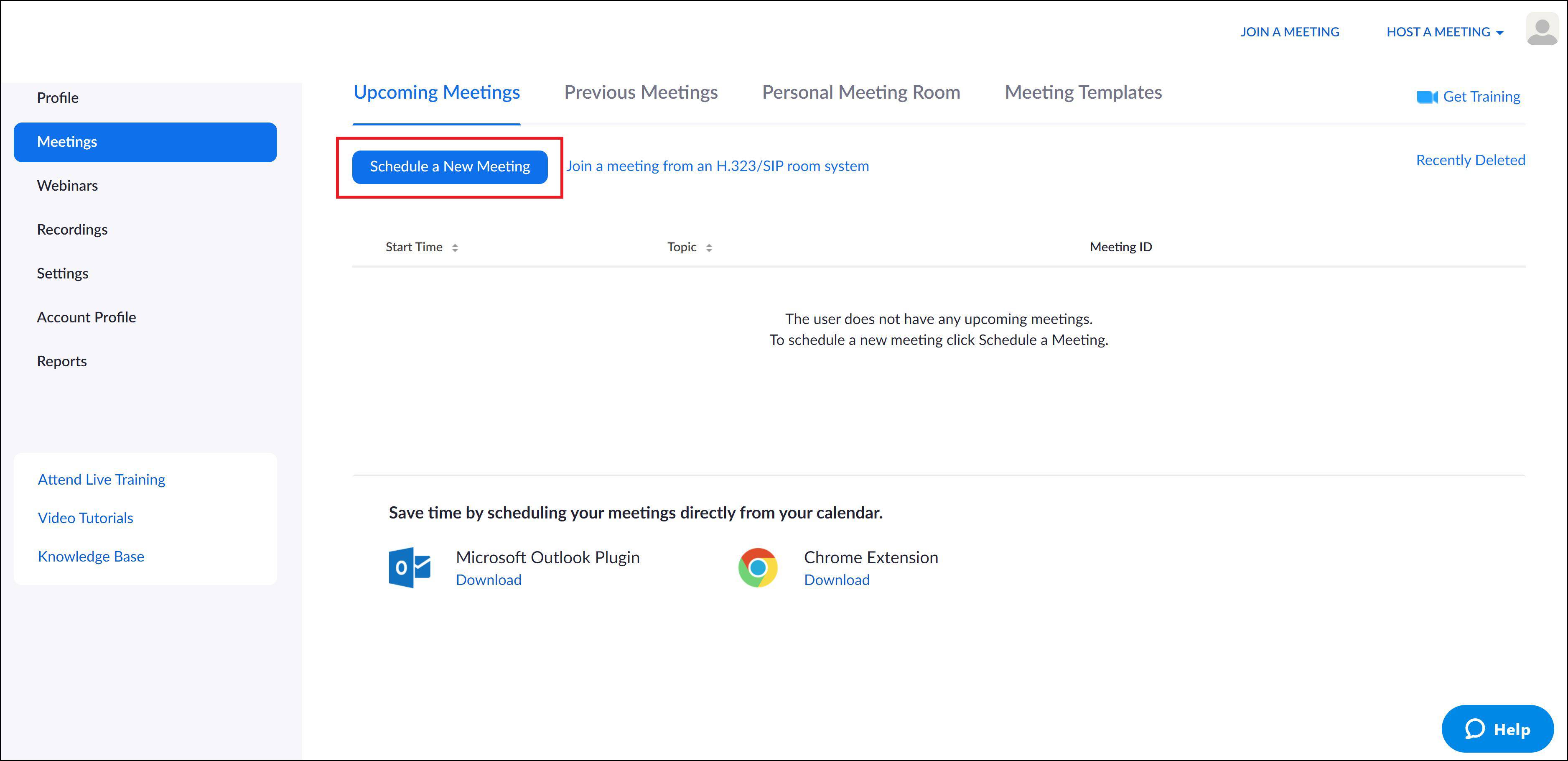Click the Microsoft Outlook Plugin icon
The height and width of the screenshot is (761, 1568).
click(x=410, y=567)
